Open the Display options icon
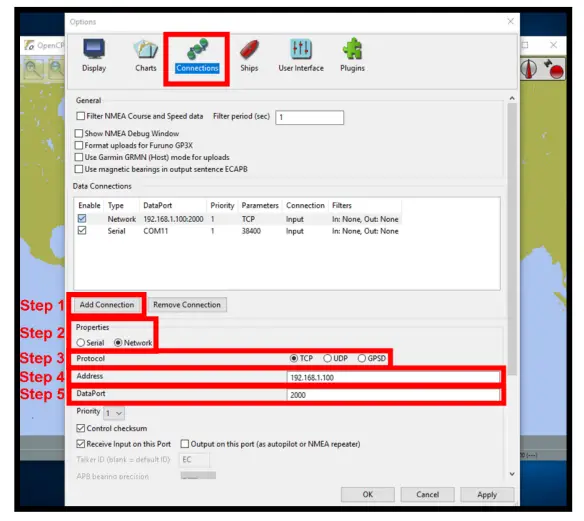This screenshot has width=584, height=521. coord(94,55)
